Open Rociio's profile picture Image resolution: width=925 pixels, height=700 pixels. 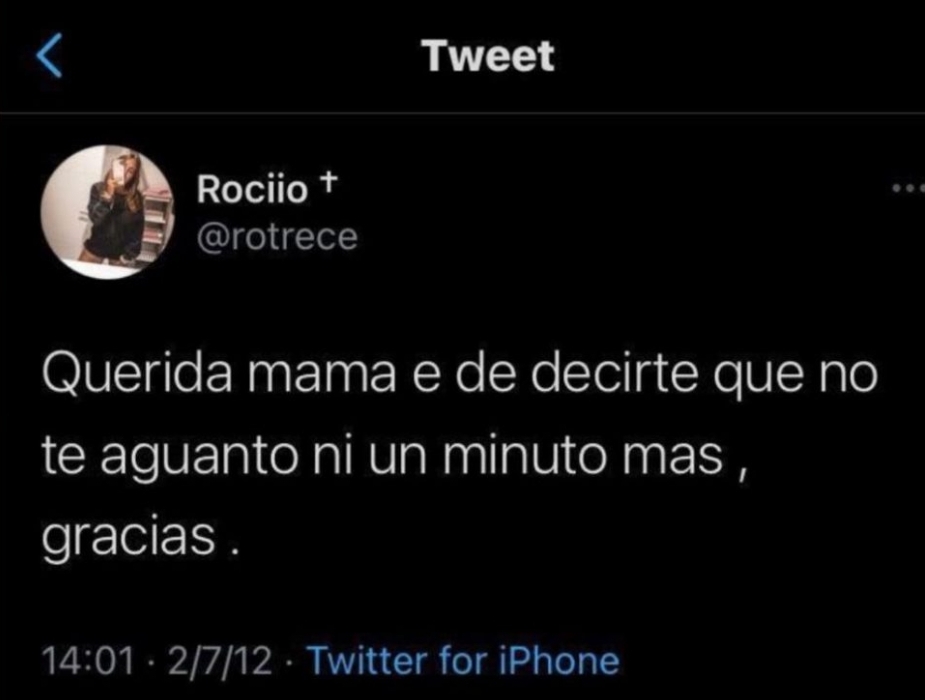click(107, 212)
